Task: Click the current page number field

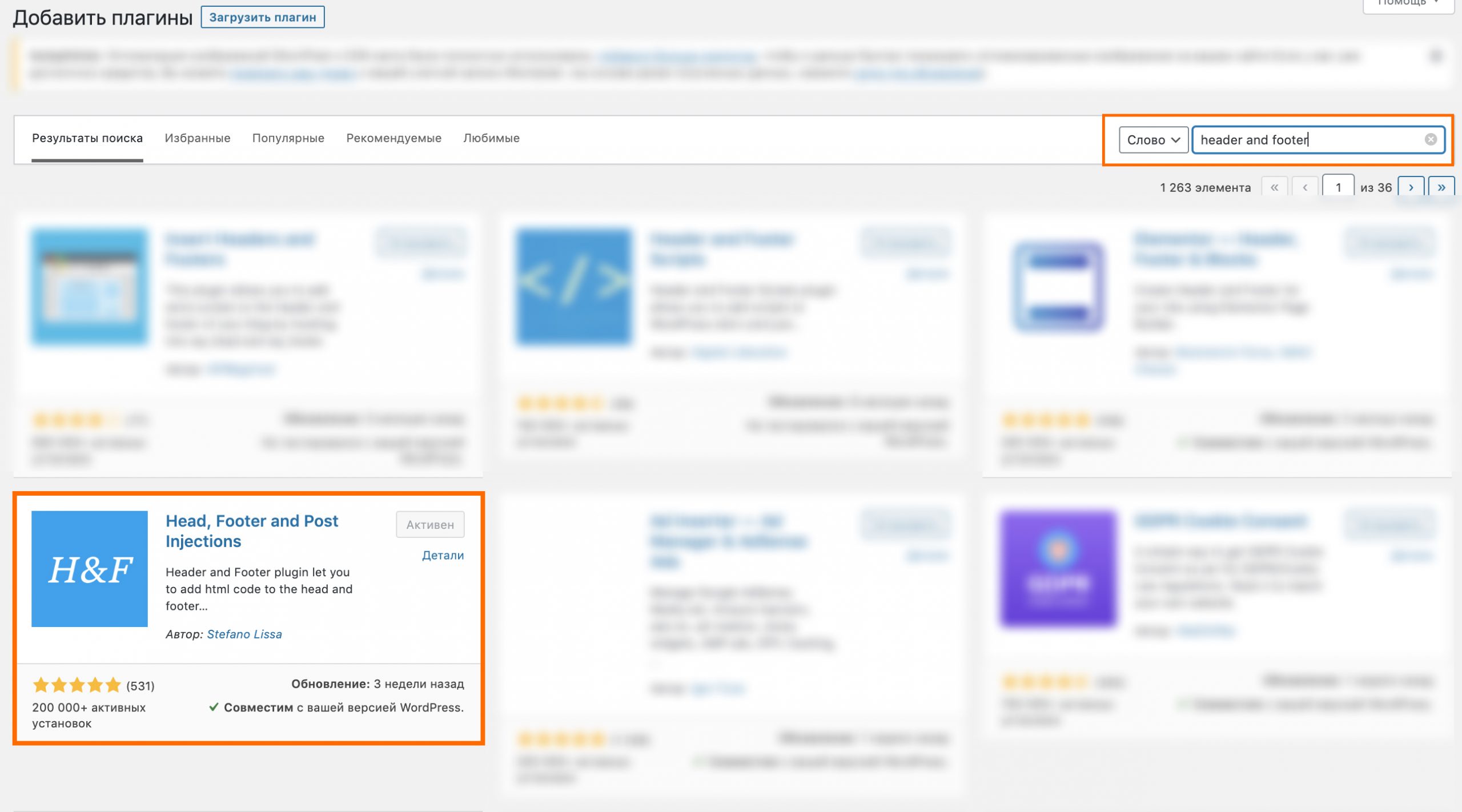Action: click(1338, 187)
